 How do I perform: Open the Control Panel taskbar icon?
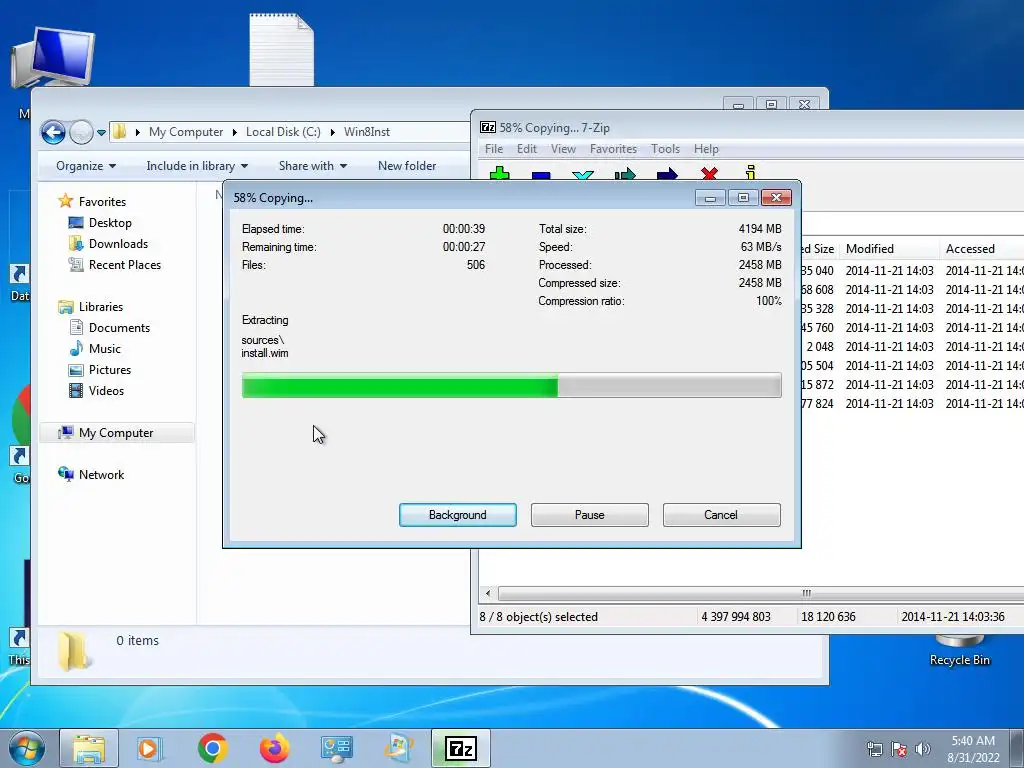[336, 748]
